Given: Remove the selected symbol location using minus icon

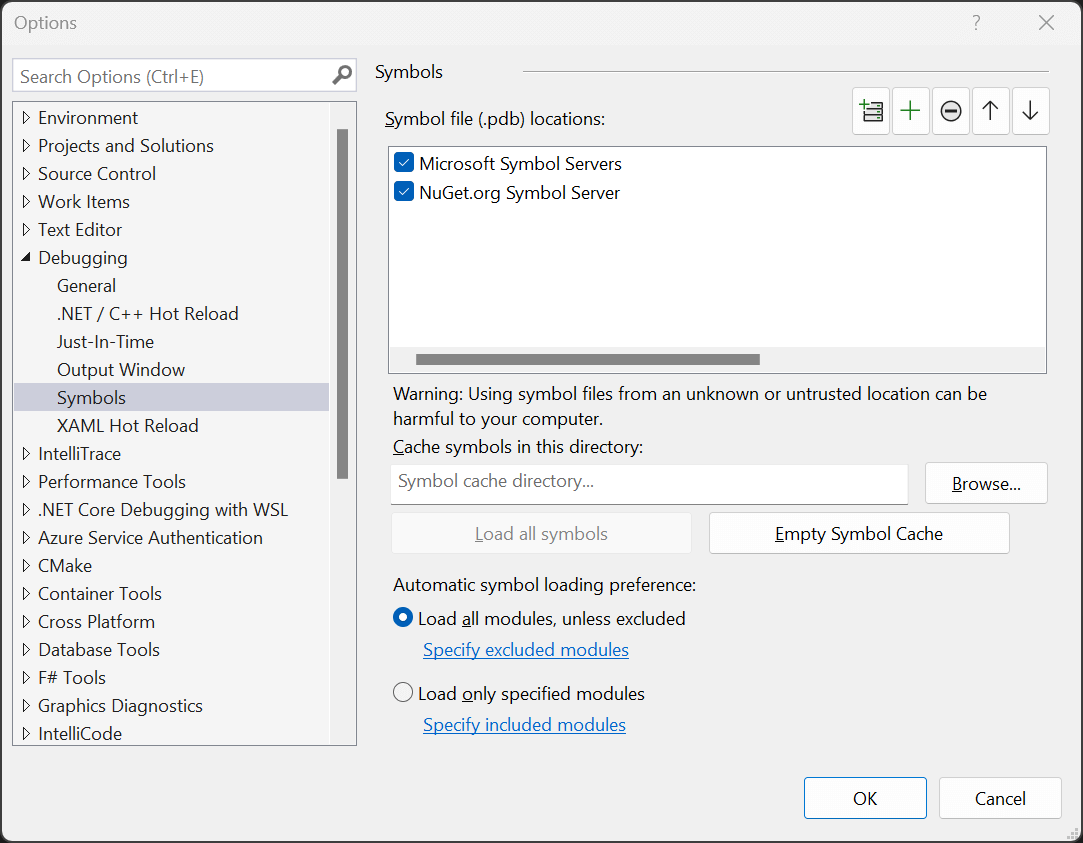Looking at the screenshot, I should point(951,111).
